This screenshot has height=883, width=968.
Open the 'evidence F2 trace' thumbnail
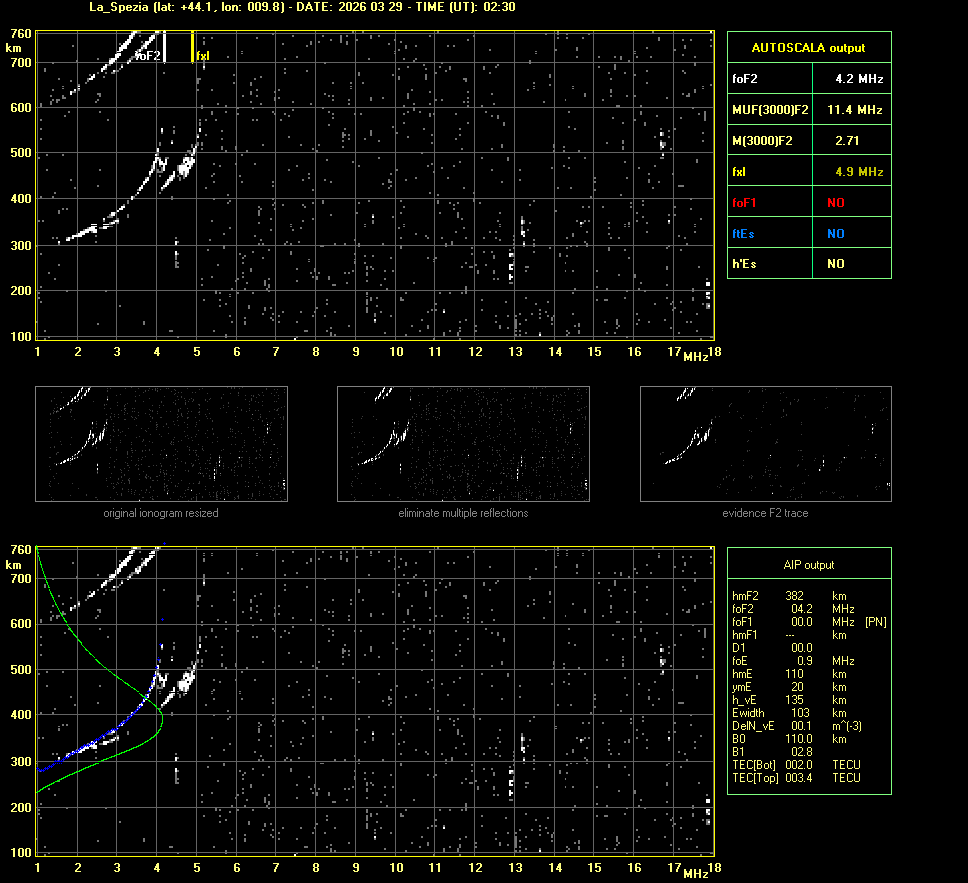tap(765, 444)
